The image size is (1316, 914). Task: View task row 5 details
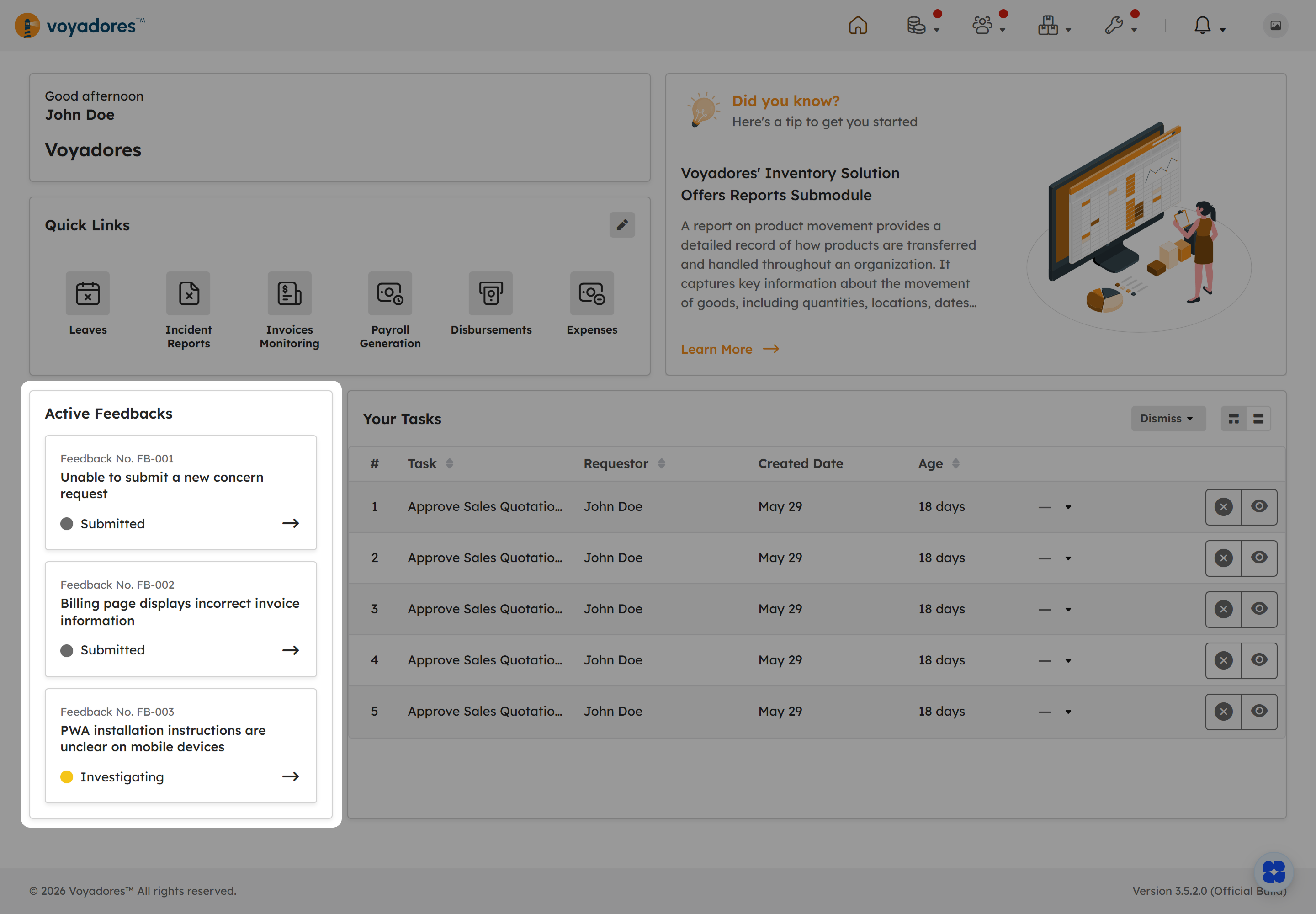pyautogui.click(x=1259, y=712)
